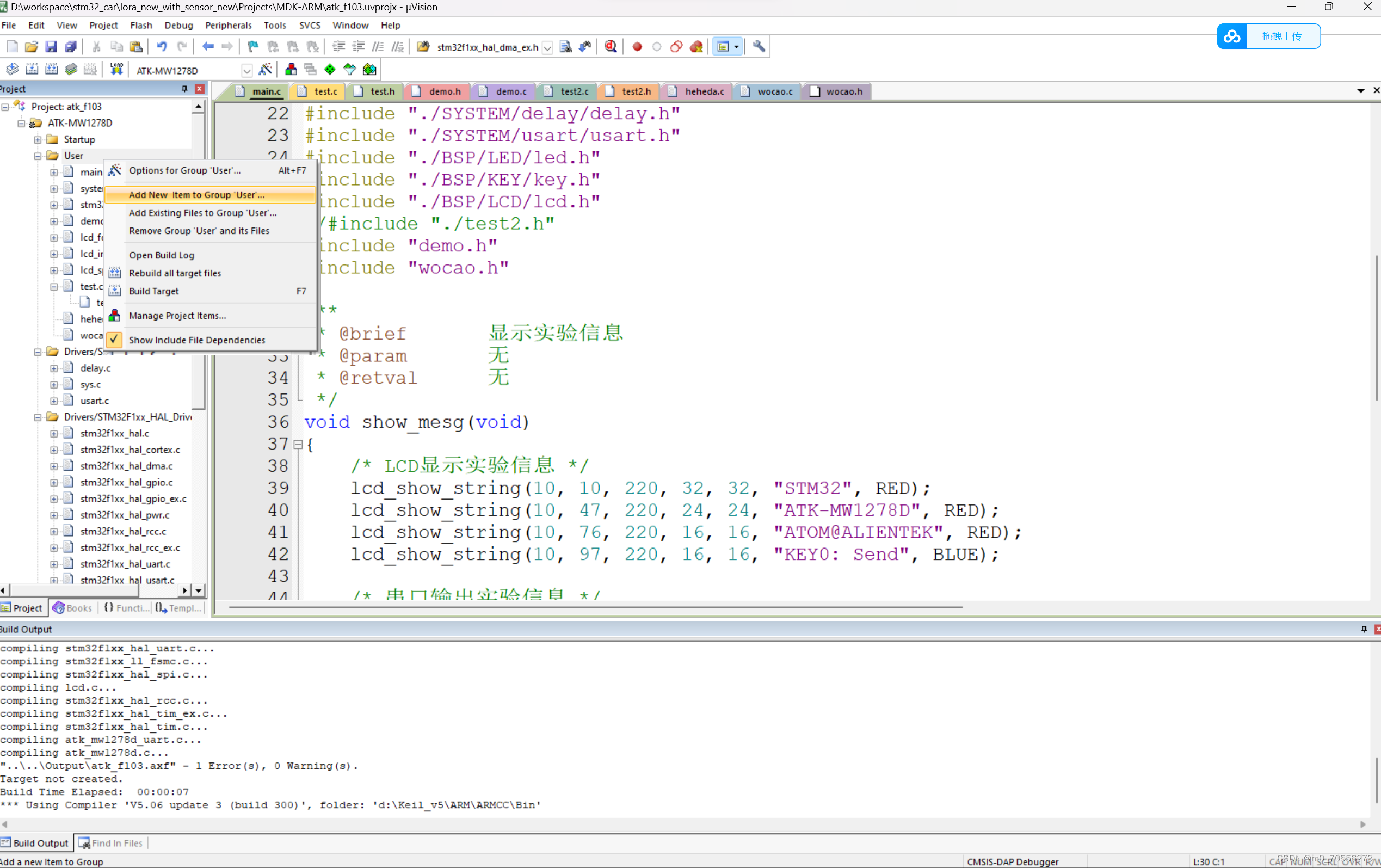Image resolution: width=1381 pixels, height=868 pixels.
Task: Click the Save All icon
Action: coord(71,47)
